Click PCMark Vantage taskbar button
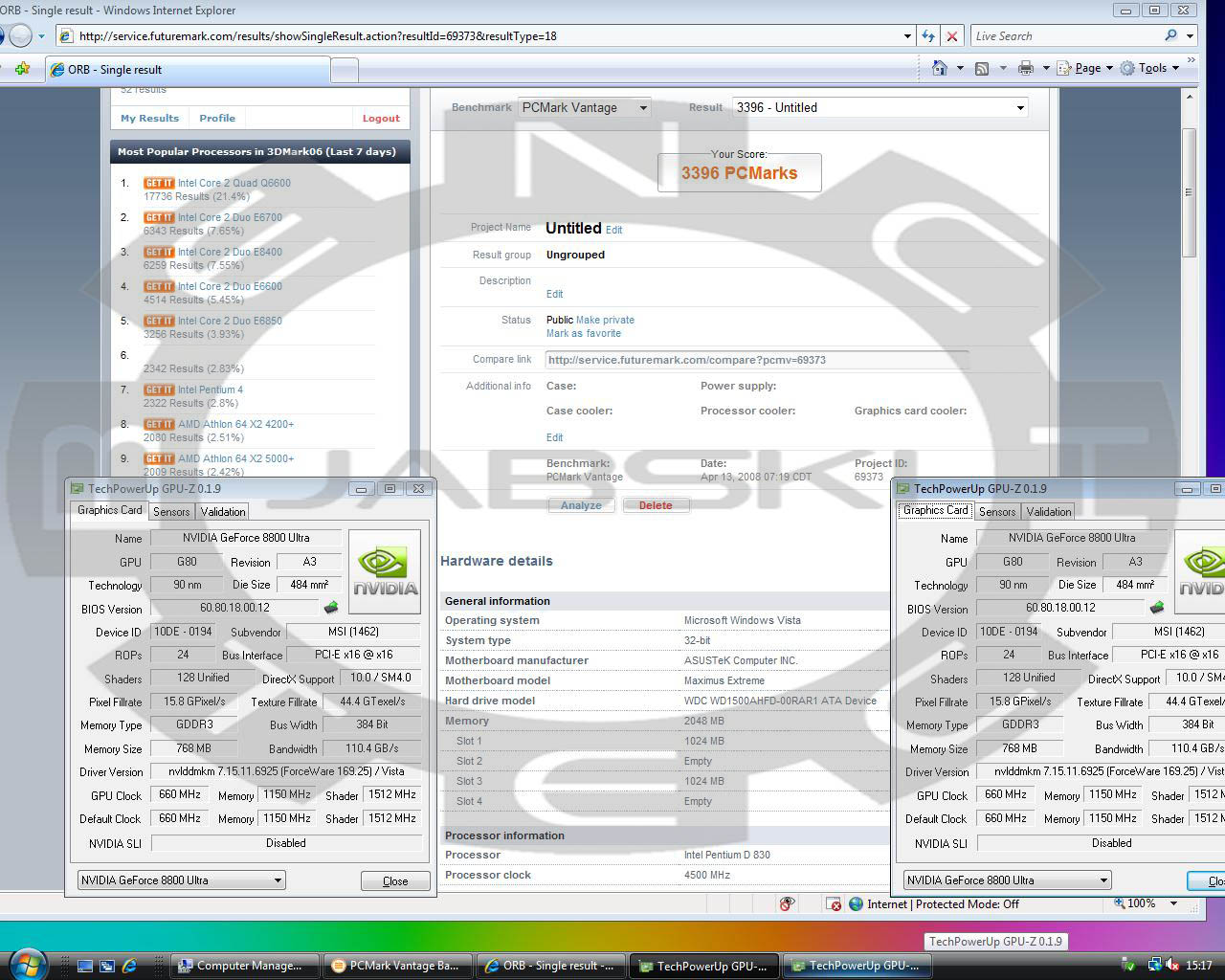Image resolution: width=1225 pixels, height=980 pixels. point(398,966)
